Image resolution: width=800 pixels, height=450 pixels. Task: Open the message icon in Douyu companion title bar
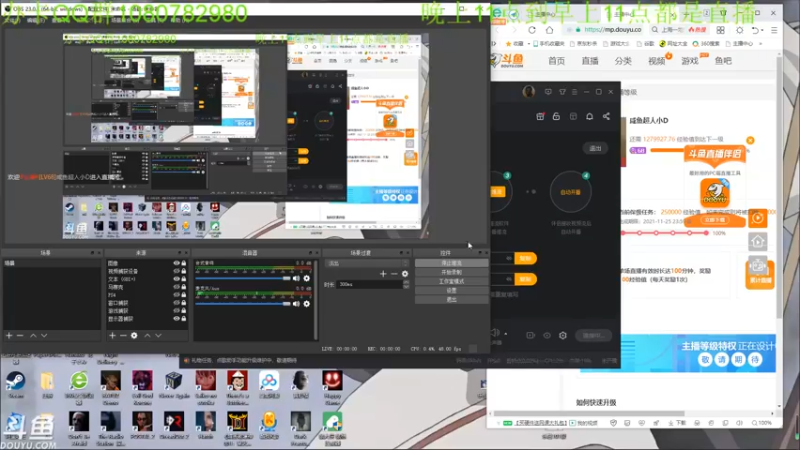[548, 92]
